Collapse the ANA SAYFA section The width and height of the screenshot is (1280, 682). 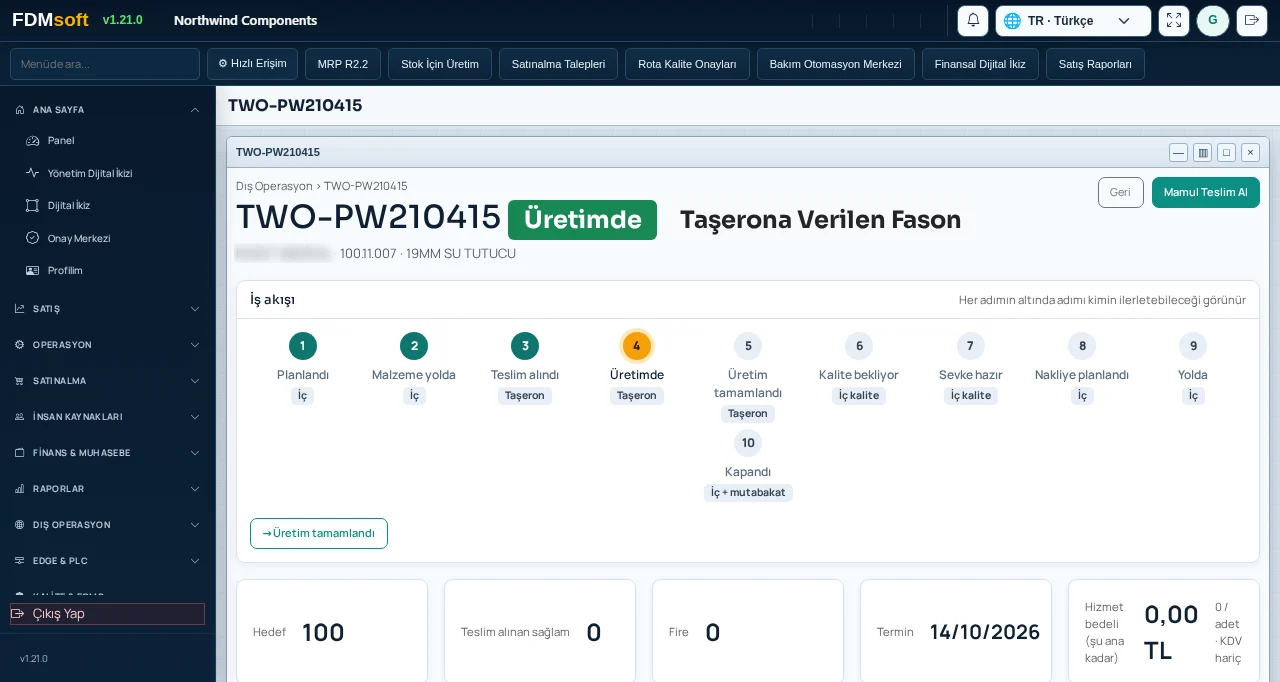[x=107, y=110]
